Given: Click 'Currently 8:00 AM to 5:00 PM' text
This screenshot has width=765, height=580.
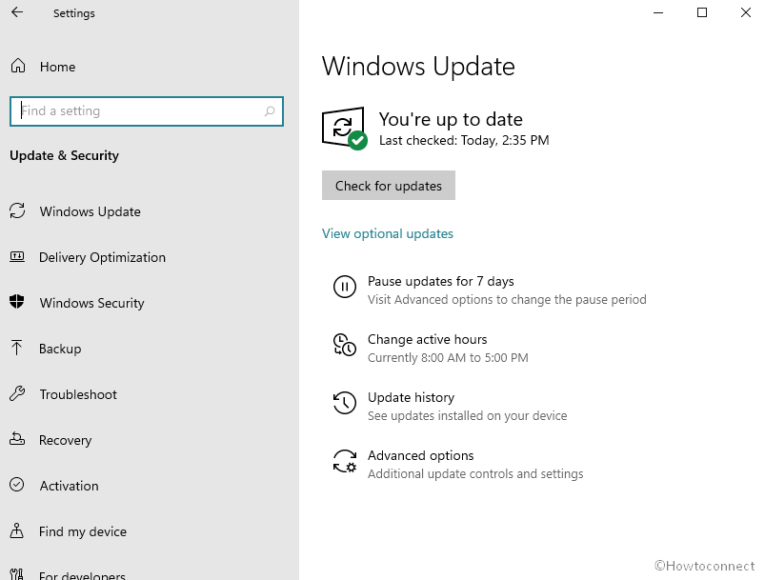Looking at the screenshot, I should tap(448, 358).
